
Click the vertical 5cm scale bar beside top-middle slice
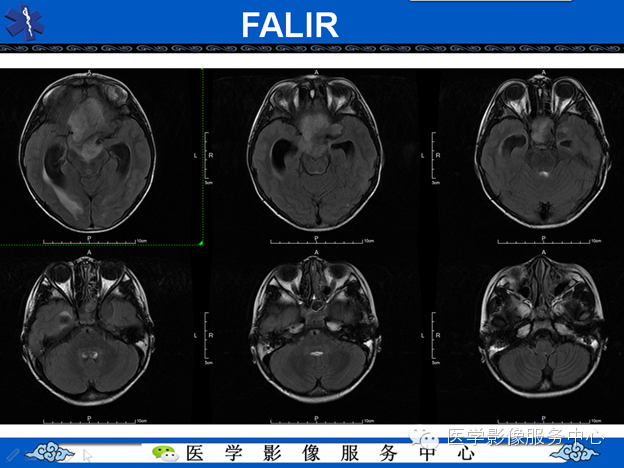pyautogui.click(x=208, y=157)
